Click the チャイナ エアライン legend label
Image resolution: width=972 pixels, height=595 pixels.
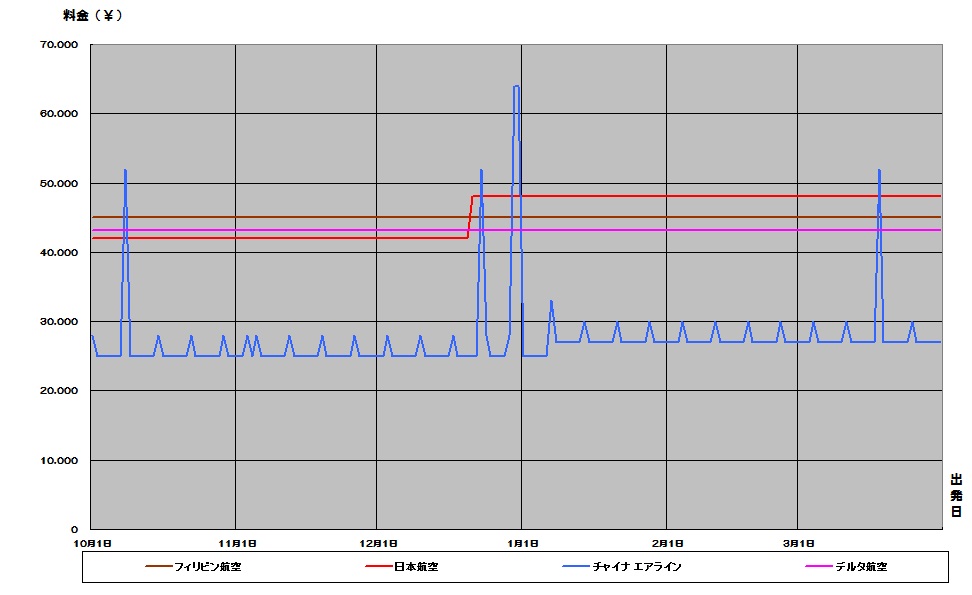pyautogui.click(x=637, y=567)
